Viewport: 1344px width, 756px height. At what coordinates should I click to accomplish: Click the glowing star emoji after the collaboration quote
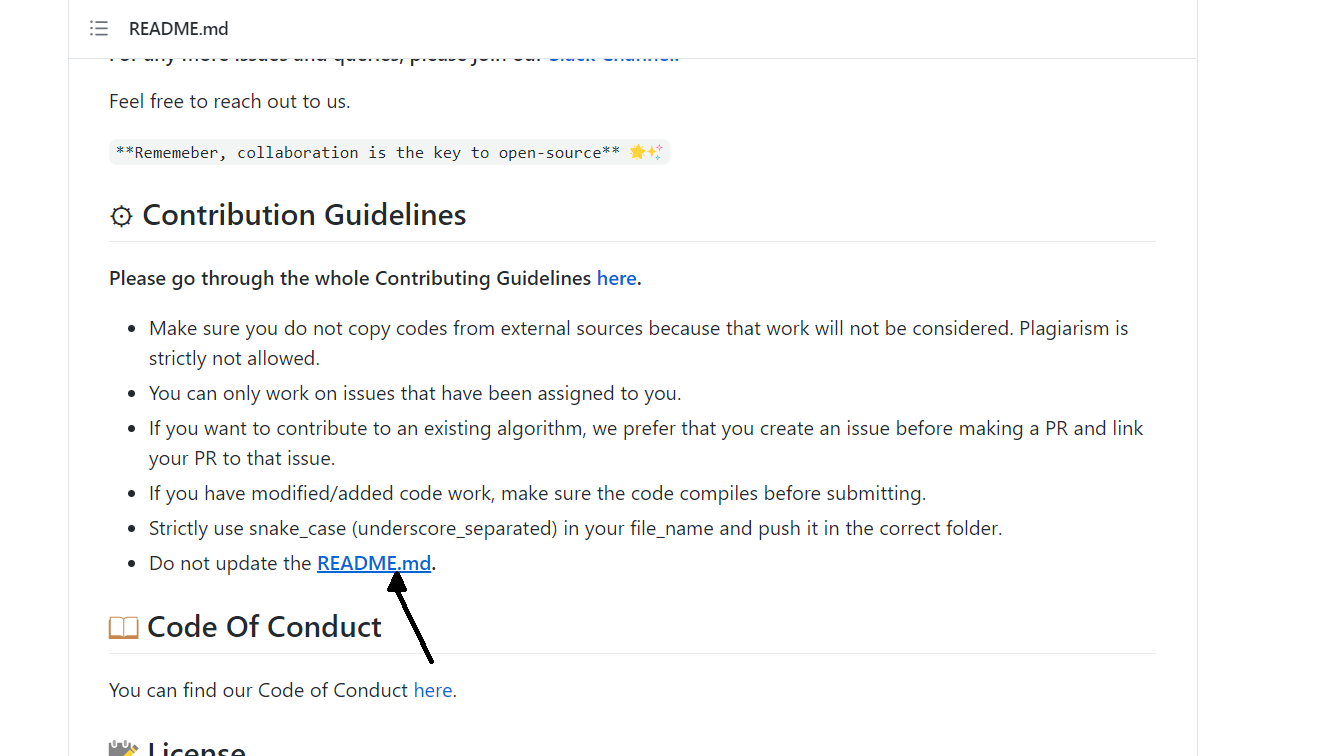[637, 151]
